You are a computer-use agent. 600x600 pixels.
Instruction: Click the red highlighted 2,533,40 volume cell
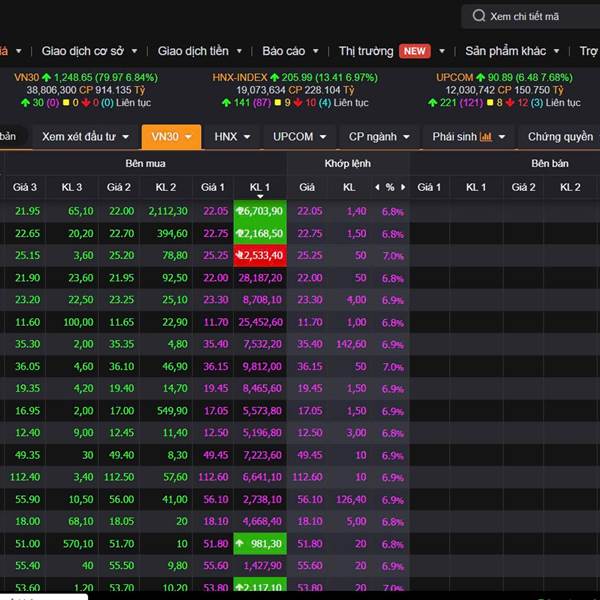click(260, 255)
